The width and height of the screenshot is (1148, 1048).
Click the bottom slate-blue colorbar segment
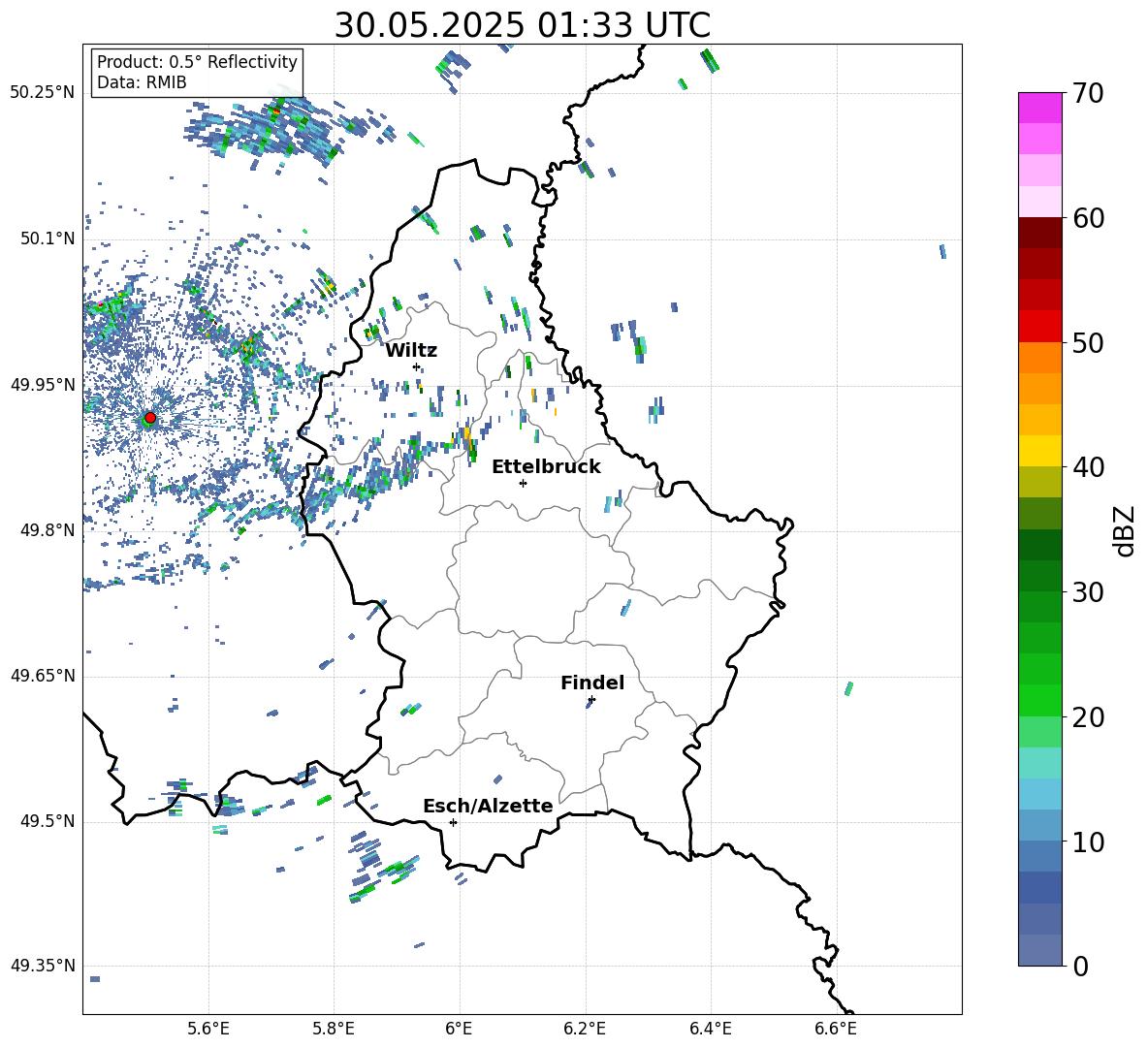tap(1040, 950)
